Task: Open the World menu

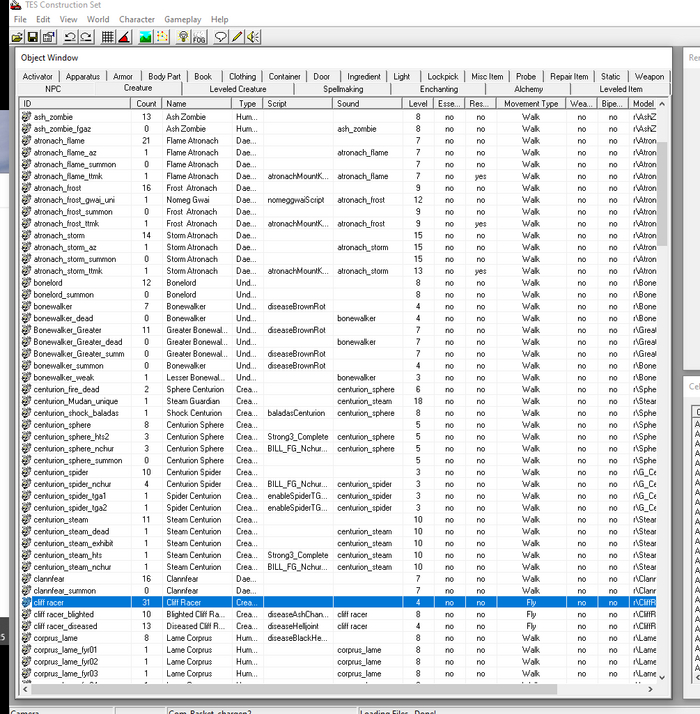Action: (98, 19)
